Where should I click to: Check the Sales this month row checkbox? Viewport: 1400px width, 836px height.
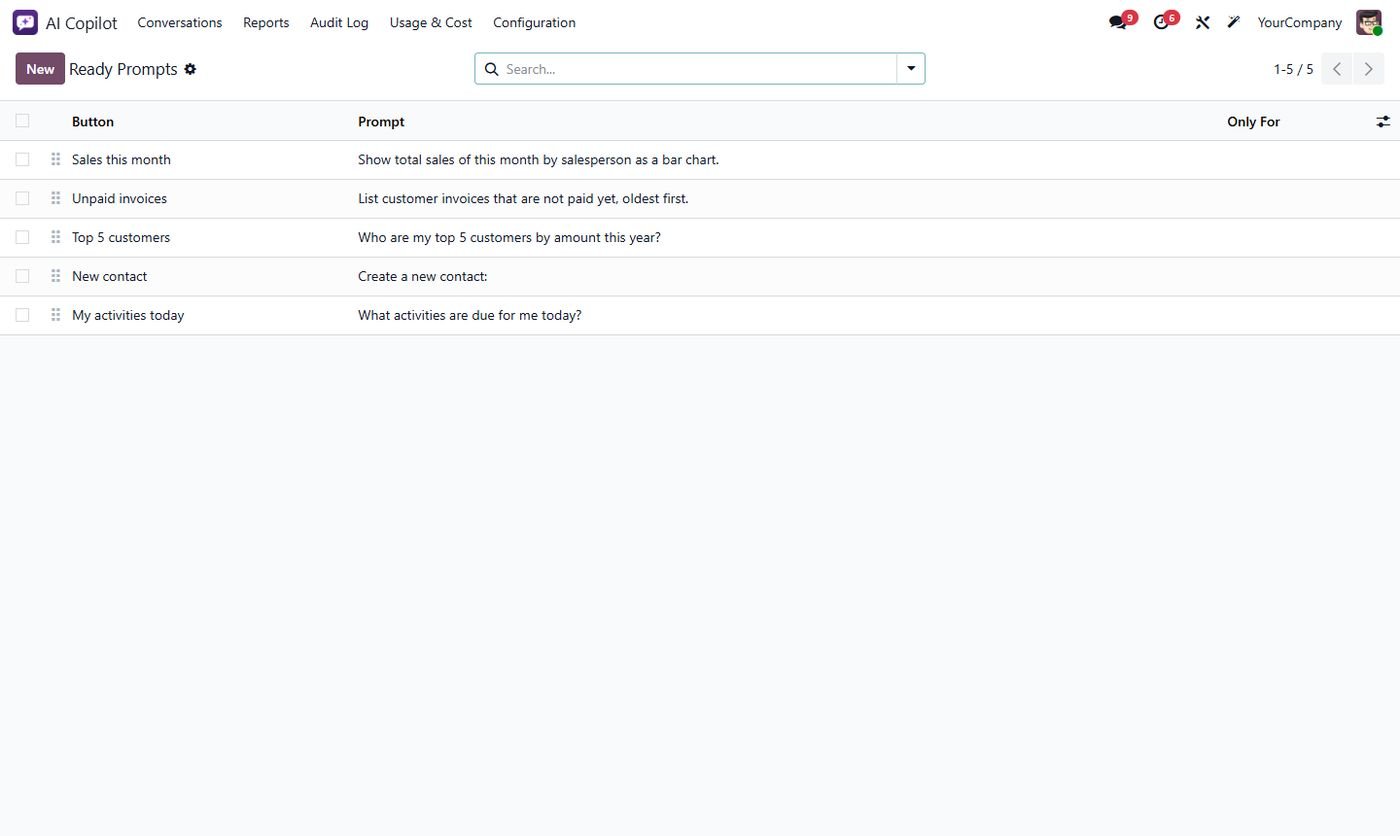(22, 159)
